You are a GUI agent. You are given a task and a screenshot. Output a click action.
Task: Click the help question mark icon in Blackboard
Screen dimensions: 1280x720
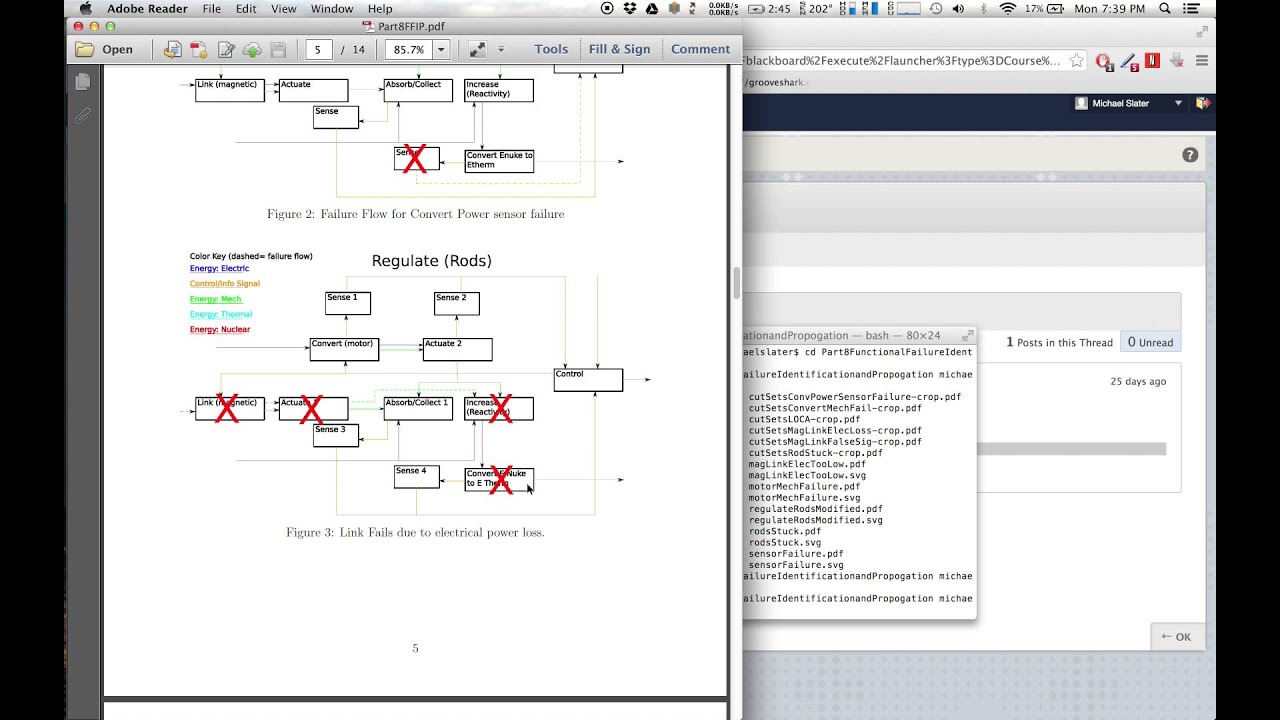pyautogui.click(x=1190, y=155)
